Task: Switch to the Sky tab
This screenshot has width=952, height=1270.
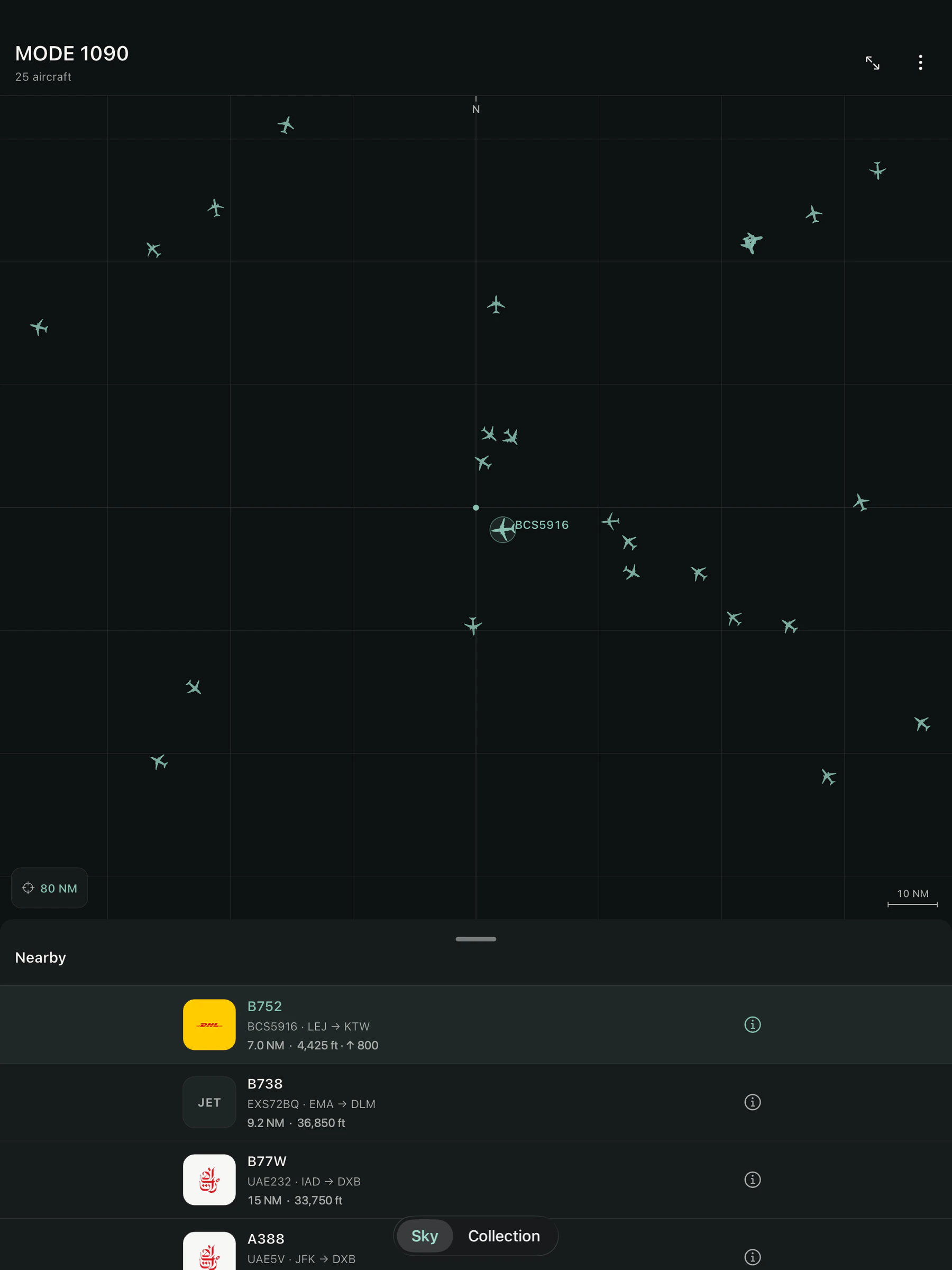Action: 425,1236
